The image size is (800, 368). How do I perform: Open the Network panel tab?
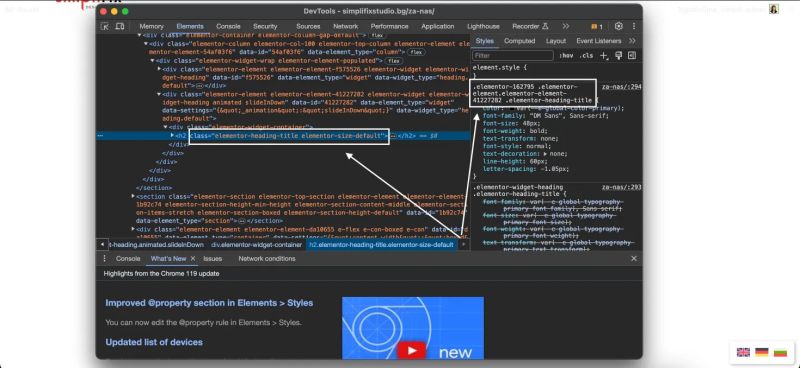345,27
